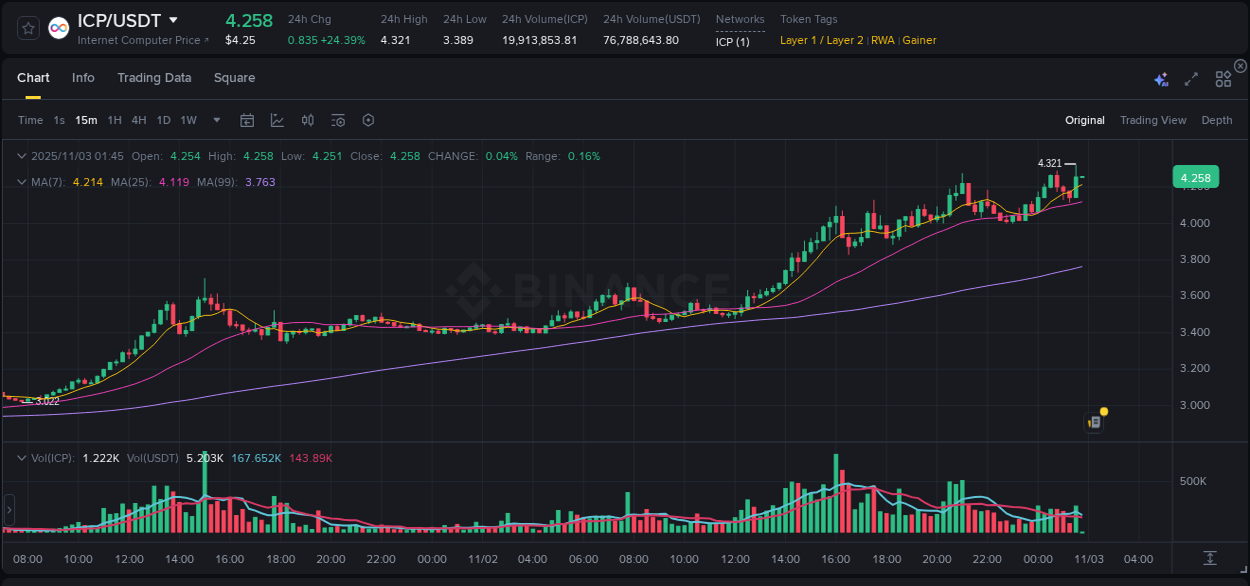Open the date range calendar icon

point(247,120)
